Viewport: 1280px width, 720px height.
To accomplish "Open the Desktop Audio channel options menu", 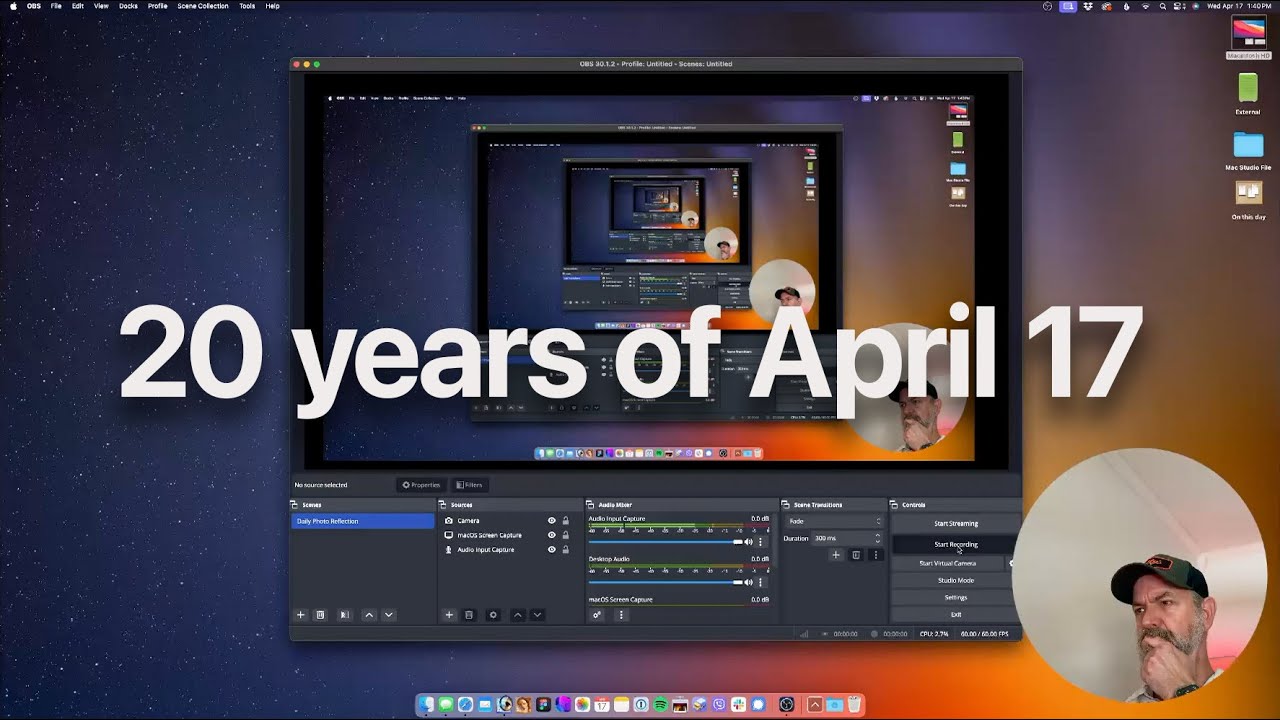I will (761, 582).
